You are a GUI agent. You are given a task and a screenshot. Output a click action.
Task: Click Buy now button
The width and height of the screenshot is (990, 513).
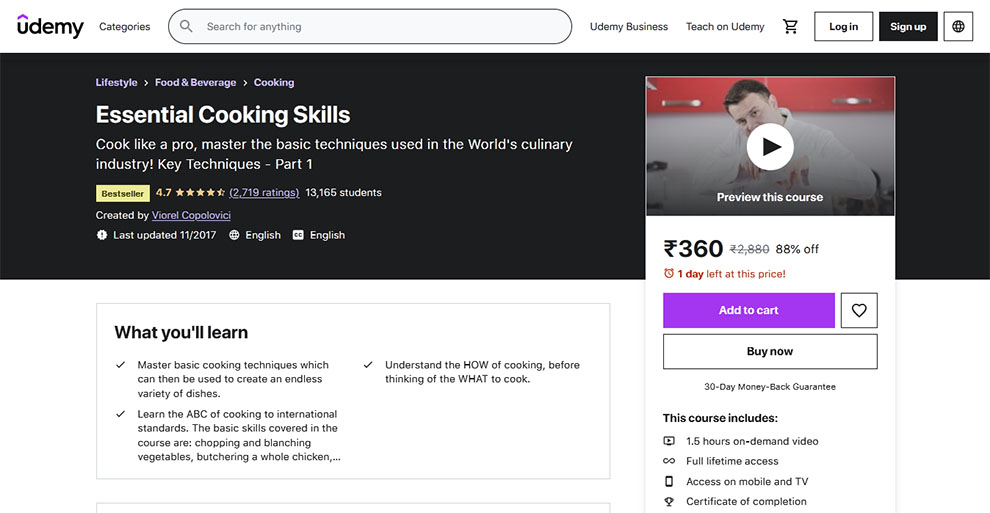click(770, 351)
